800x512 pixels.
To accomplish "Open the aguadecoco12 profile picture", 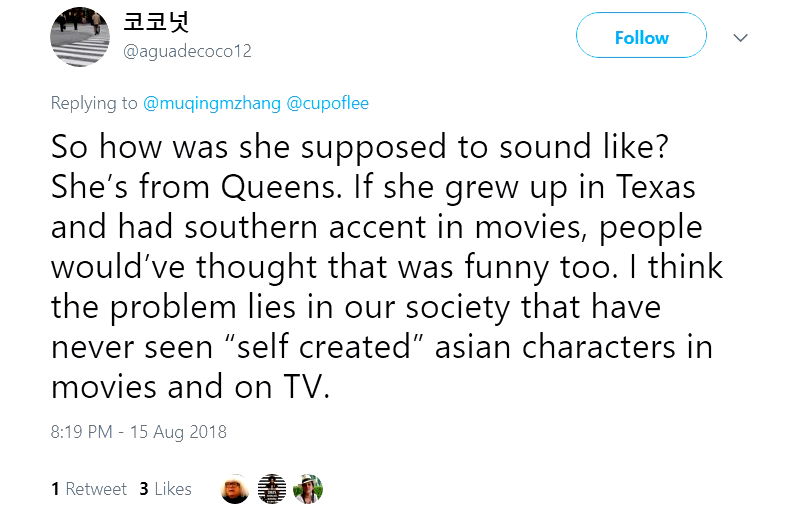I will tap(81, 37).
